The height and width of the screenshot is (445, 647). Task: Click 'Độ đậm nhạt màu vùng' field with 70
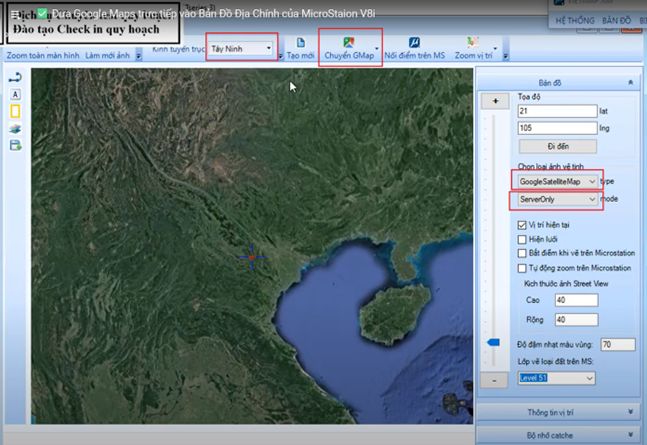pyautogui.click(x=618, y=344)
